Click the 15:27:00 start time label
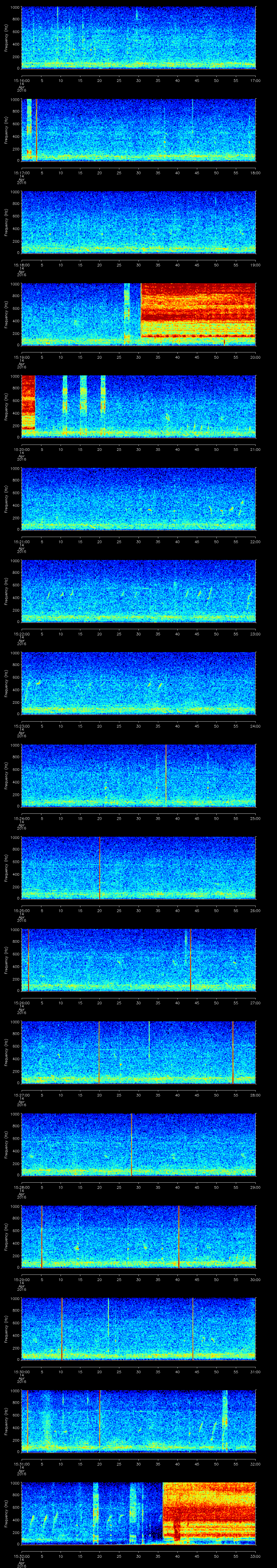Image resolution: width=277 pixels, height=1568 pixels. click(x=21, y=1095)
